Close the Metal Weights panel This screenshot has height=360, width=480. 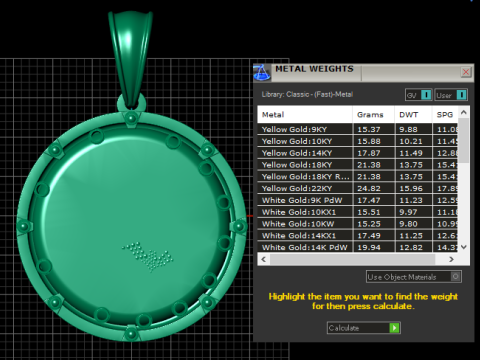click(x=466, y=72)
